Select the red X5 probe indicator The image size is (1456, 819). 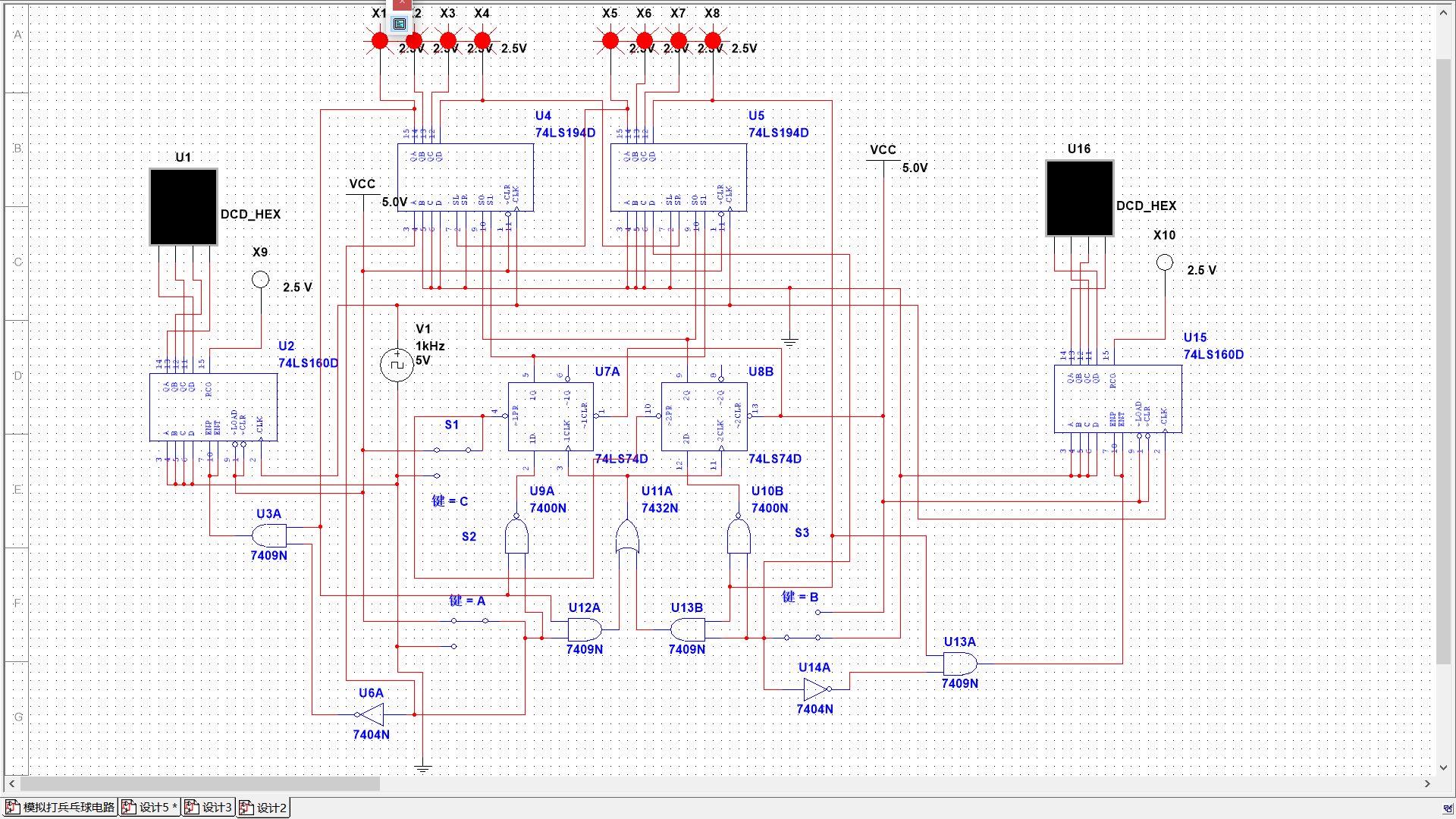coord(610,41)
